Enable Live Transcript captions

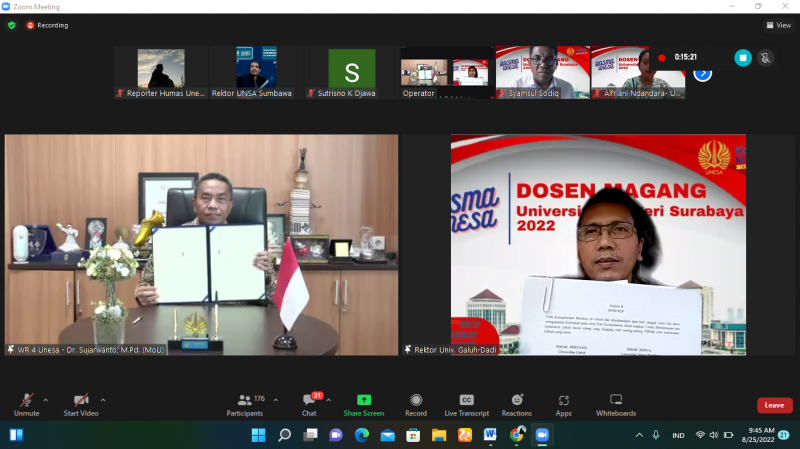coord(466,405)
